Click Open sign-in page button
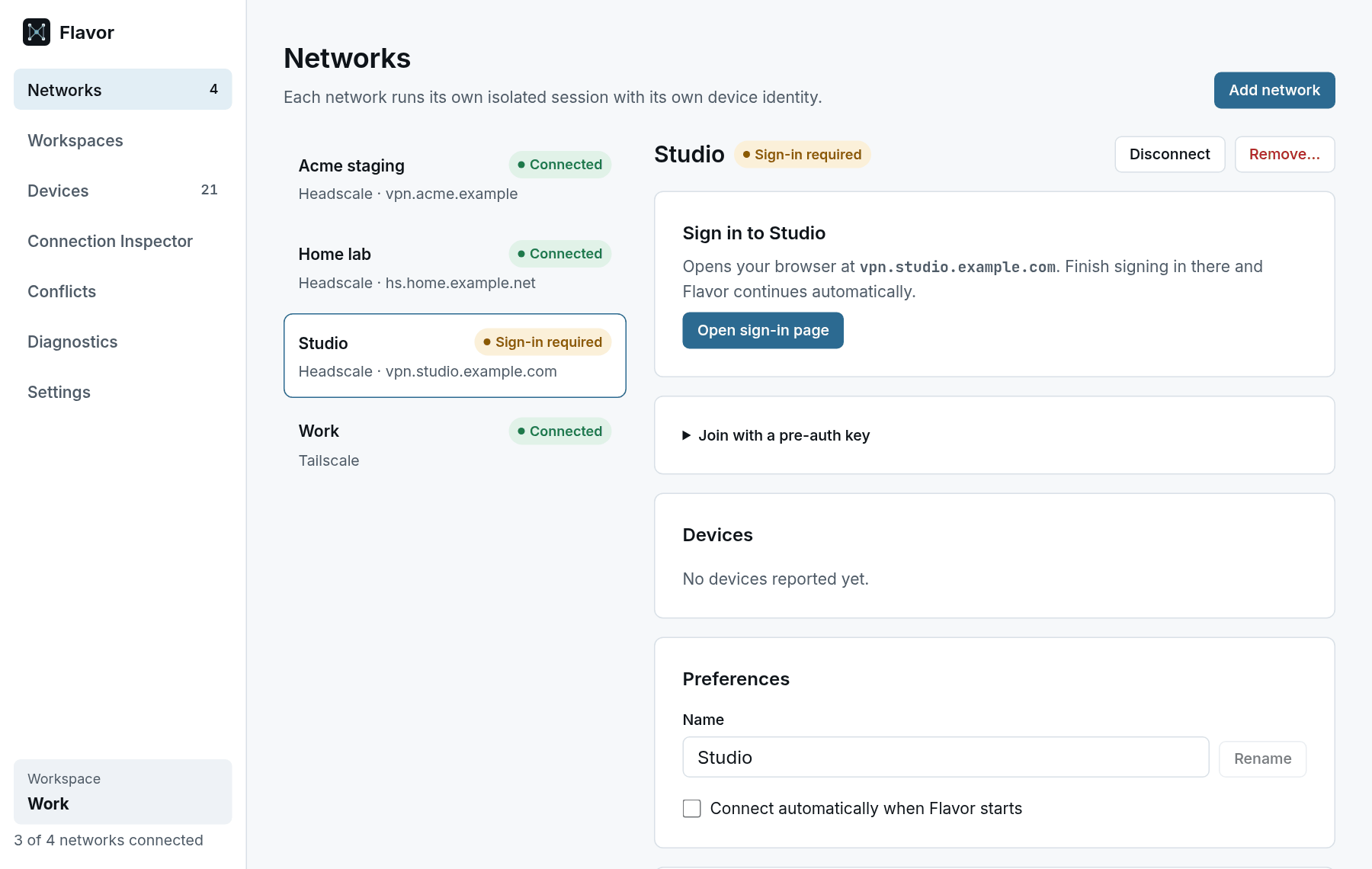Screen dimensions: 1372x869 click(763, 330)
